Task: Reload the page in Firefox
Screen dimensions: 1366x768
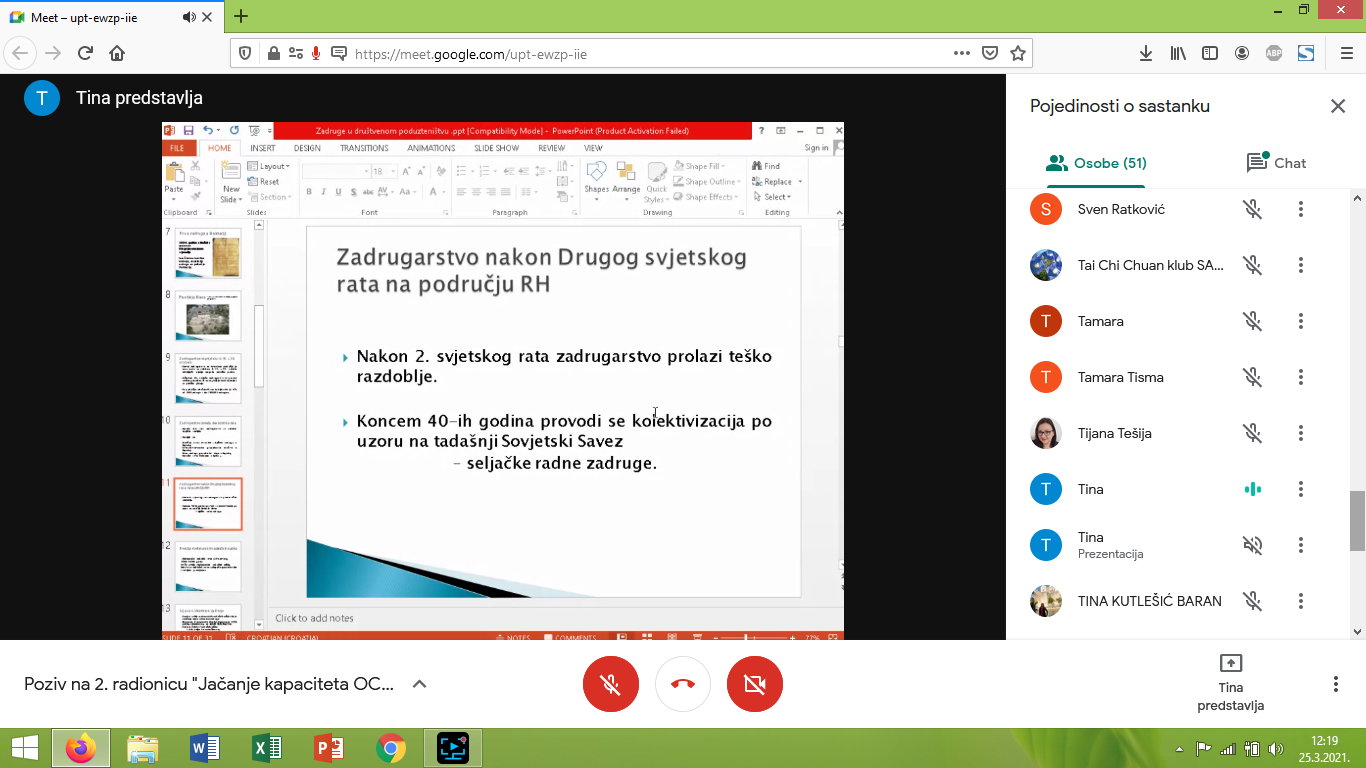Action: 85,53
